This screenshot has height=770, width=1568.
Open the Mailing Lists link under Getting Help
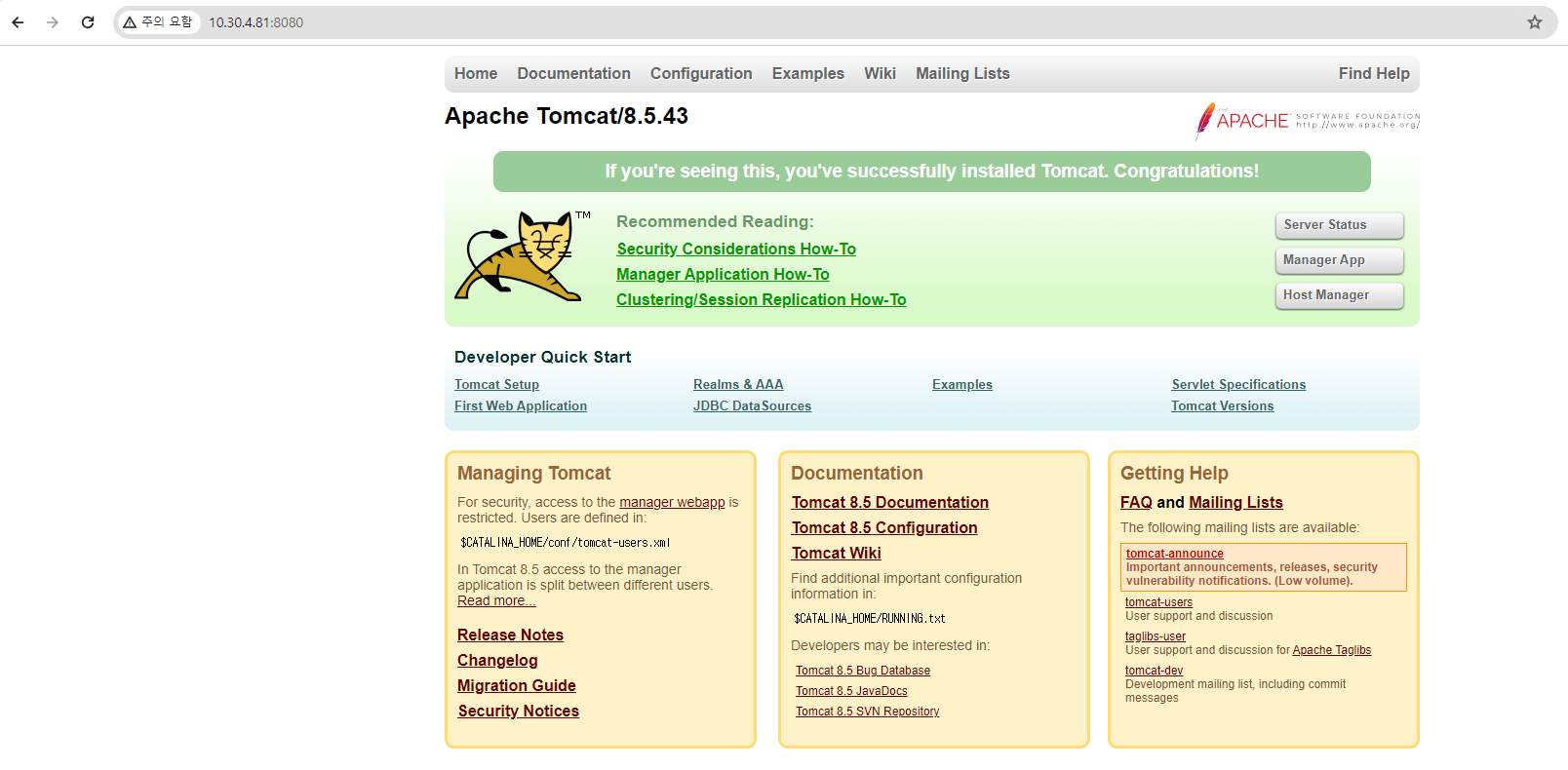[x=1235, y=503]
